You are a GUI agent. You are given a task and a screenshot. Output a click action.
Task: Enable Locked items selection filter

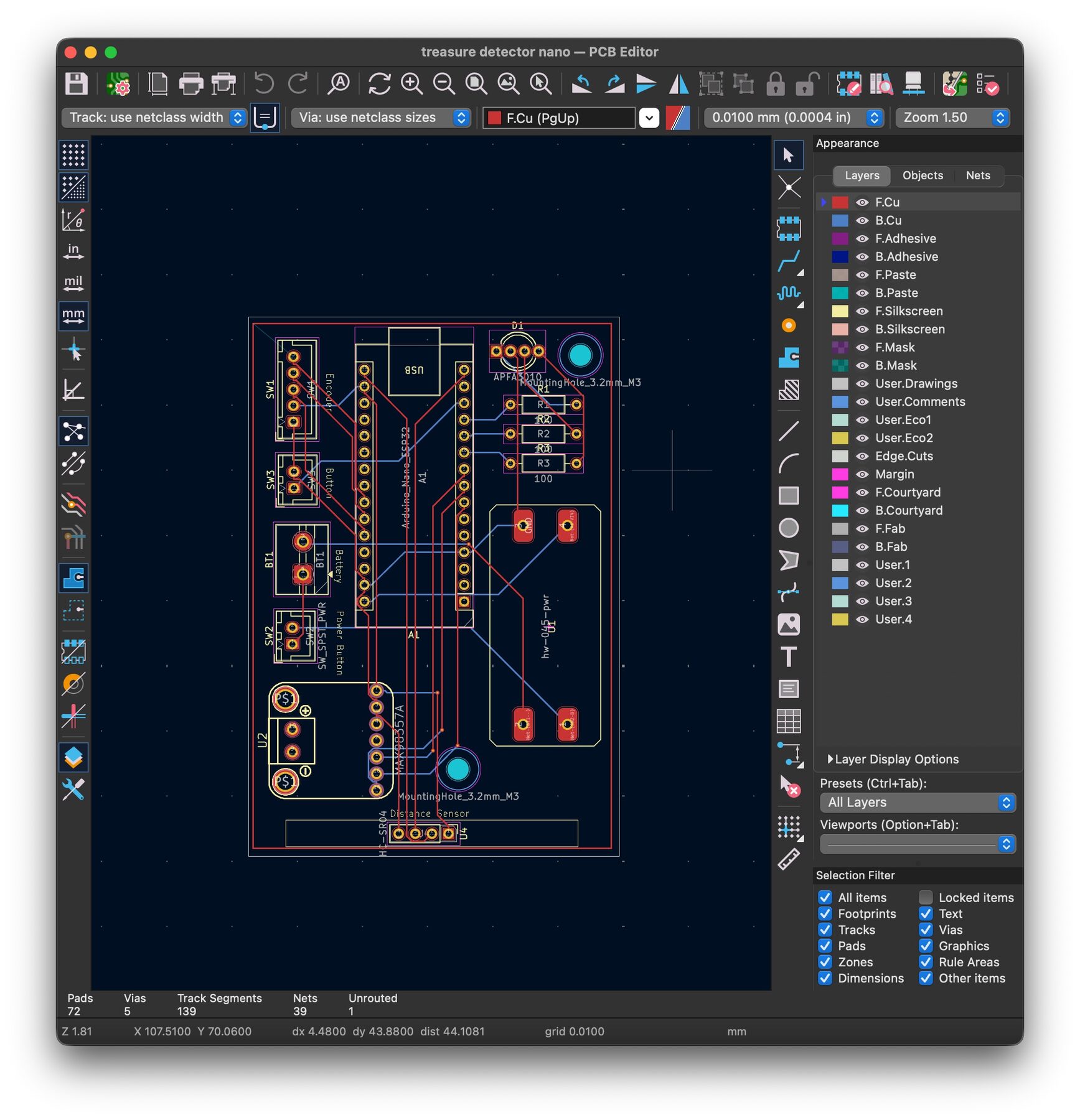(x=926, y=897)
